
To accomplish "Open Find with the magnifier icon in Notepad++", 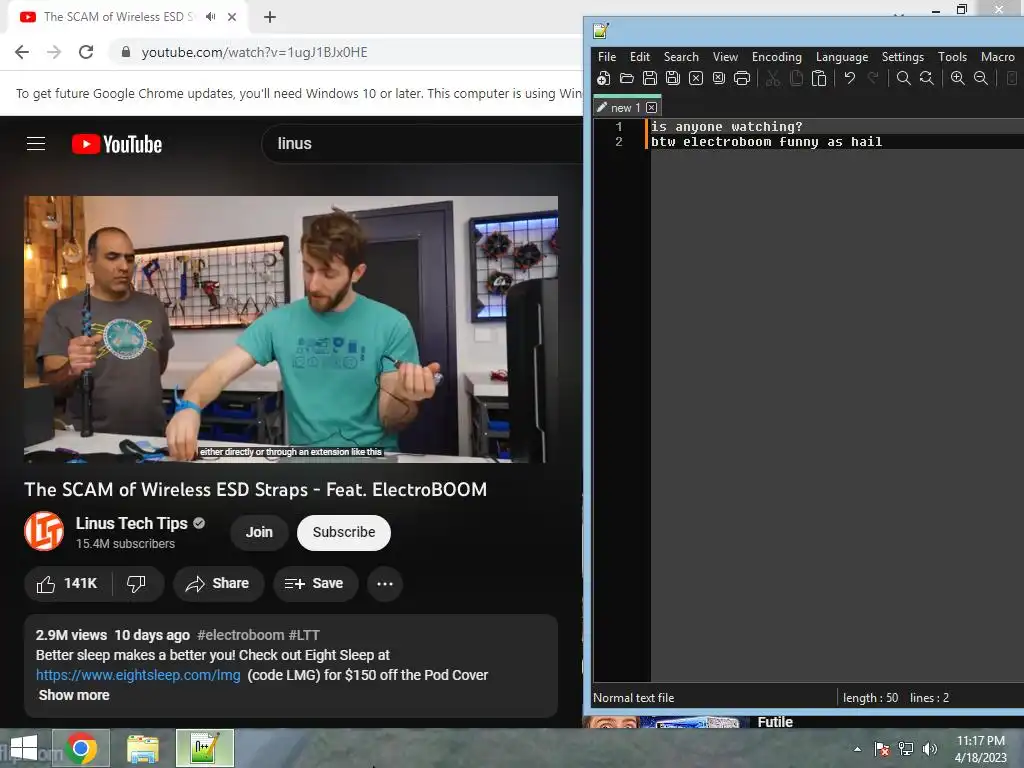I will pos(903,78).
